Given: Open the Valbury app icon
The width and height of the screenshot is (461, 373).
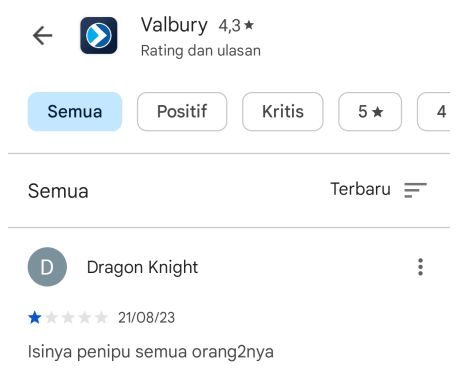Looking at the screenshot, I should (x=99, y=35).
